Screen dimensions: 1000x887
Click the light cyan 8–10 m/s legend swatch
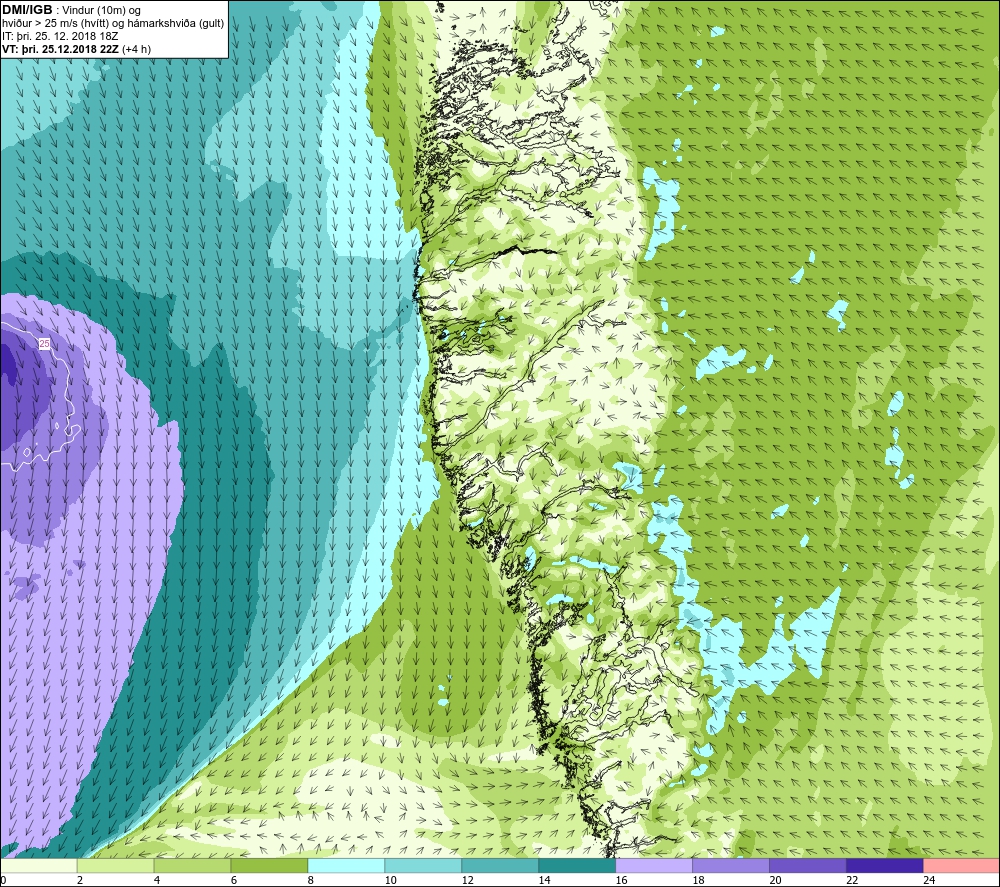coord(346,865)
